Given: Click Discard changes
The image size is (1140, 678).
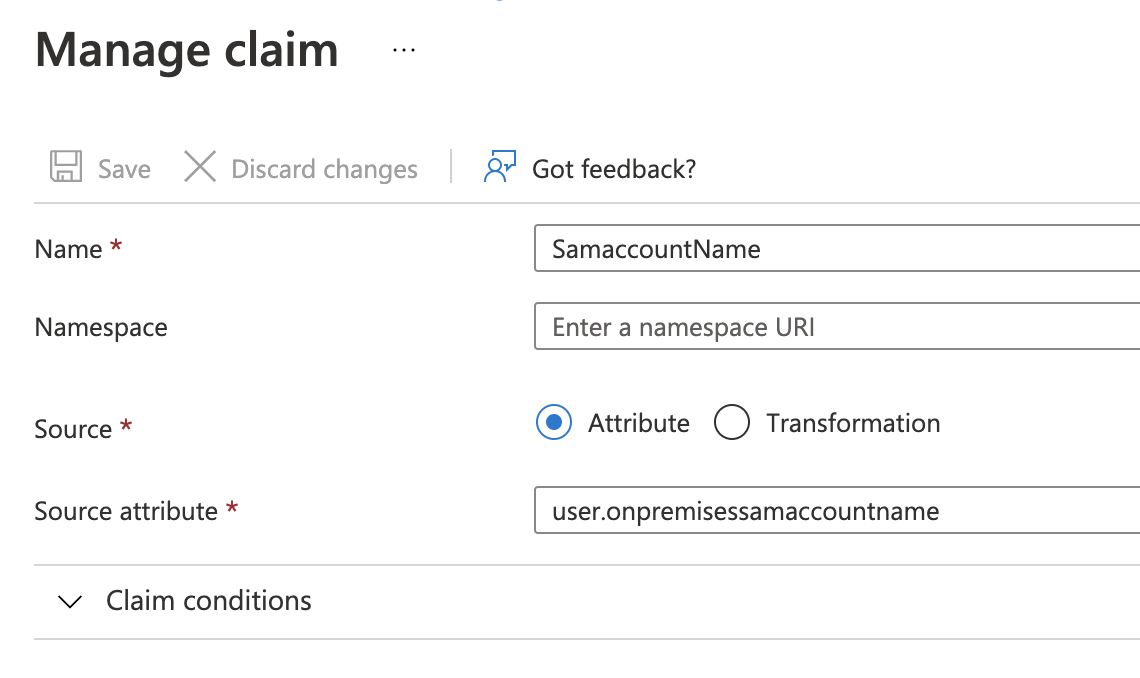Looking at the screenshot, I should point(324,168).
